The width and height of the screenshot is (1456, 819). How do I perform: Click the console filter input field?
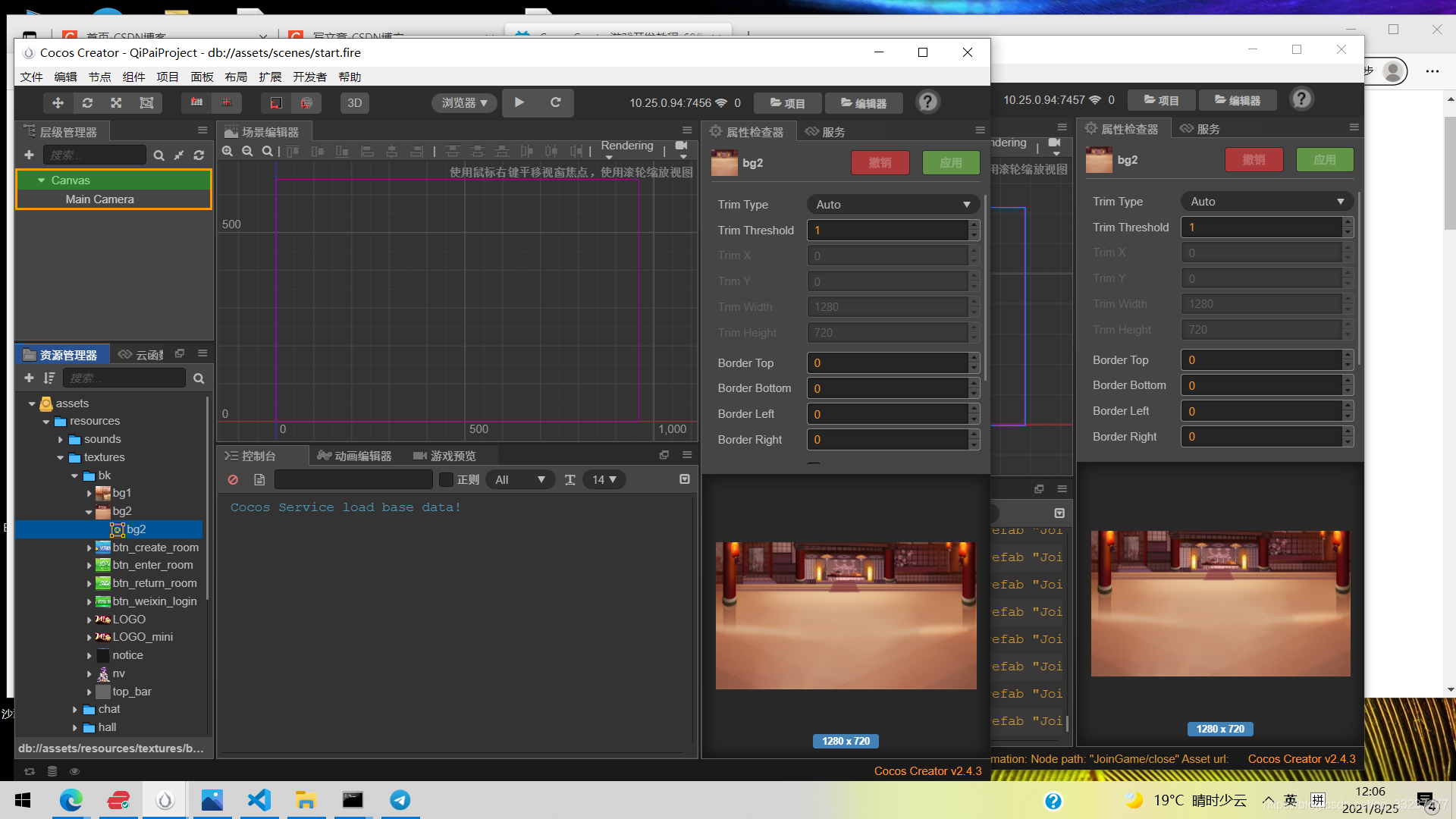353,479
